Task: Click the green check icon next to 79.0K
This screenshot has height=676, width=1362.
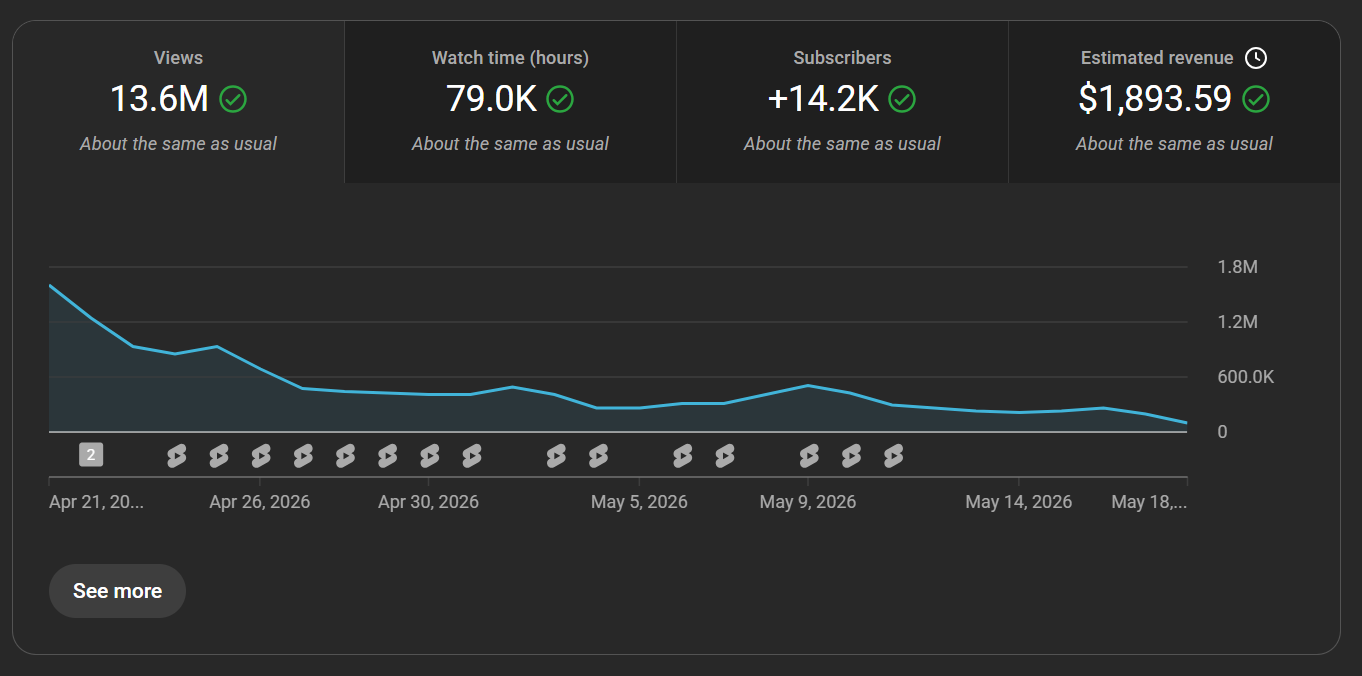Action: [560, 99]
